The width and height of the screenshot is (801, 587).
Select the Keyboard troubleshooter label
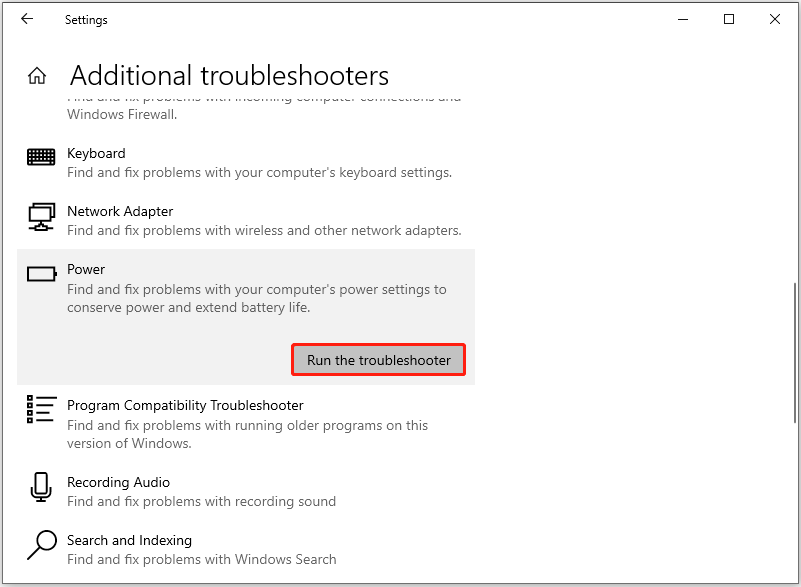[x=96, y=153]
